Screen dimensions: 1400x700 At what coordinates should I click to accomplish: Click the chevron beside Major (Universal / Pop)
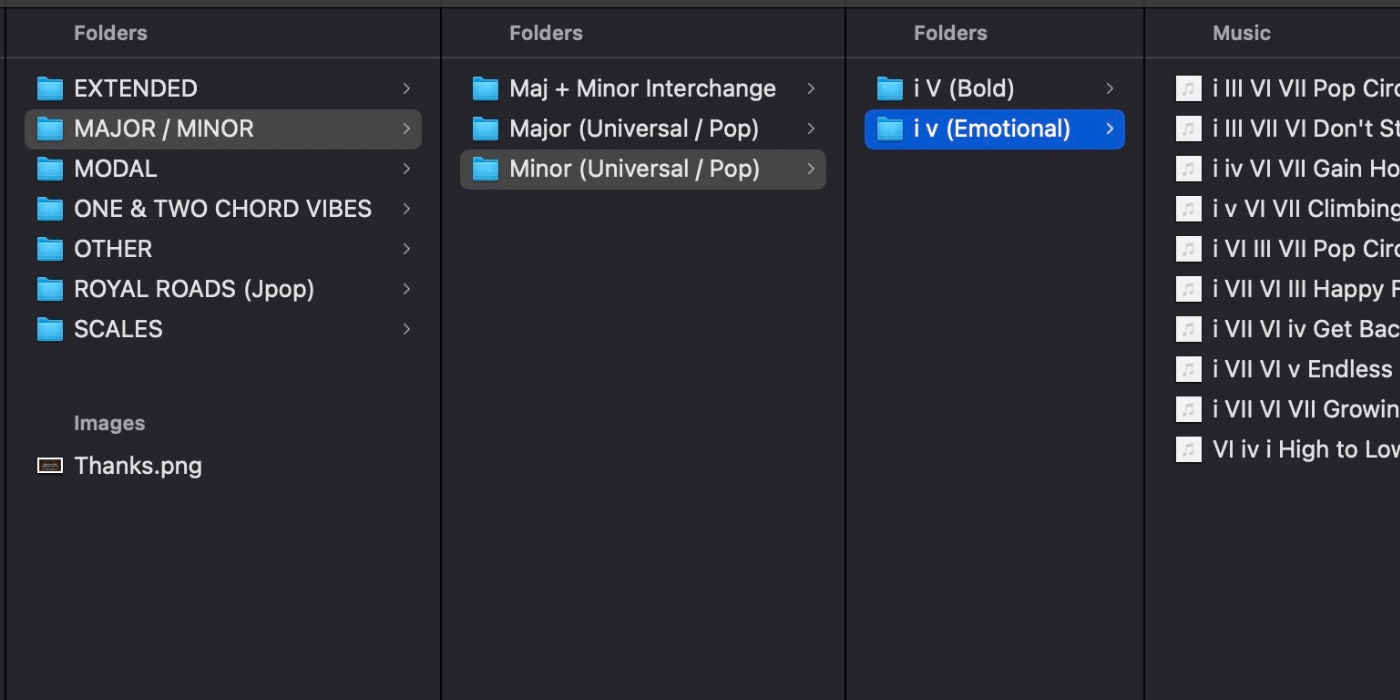[811, 129]
